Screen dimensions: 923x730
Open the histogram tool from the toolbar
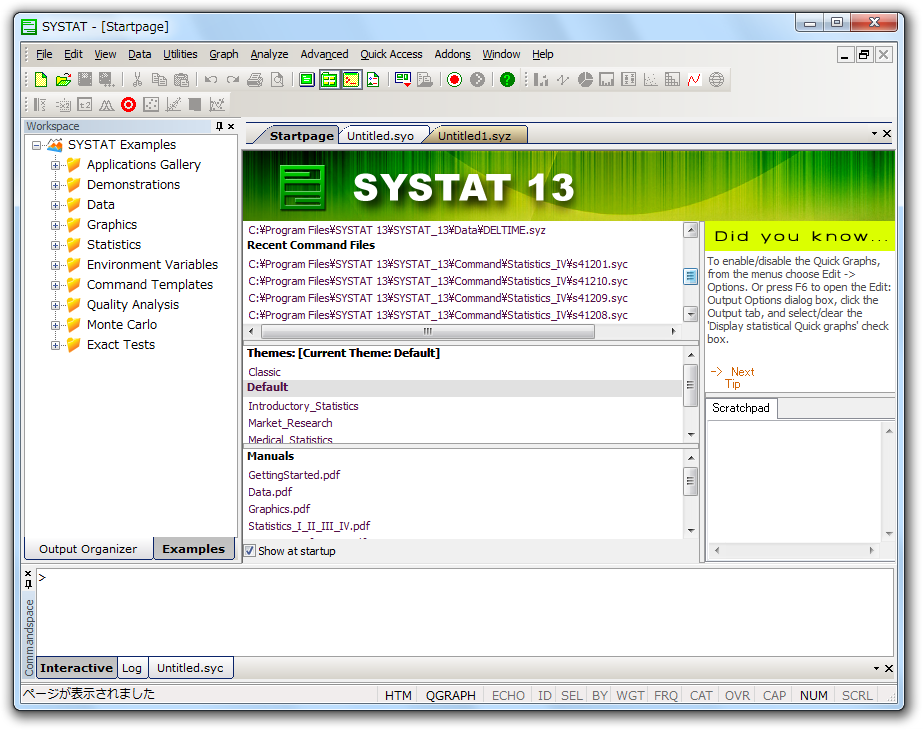pyautogui.click(x=605, y=79)
